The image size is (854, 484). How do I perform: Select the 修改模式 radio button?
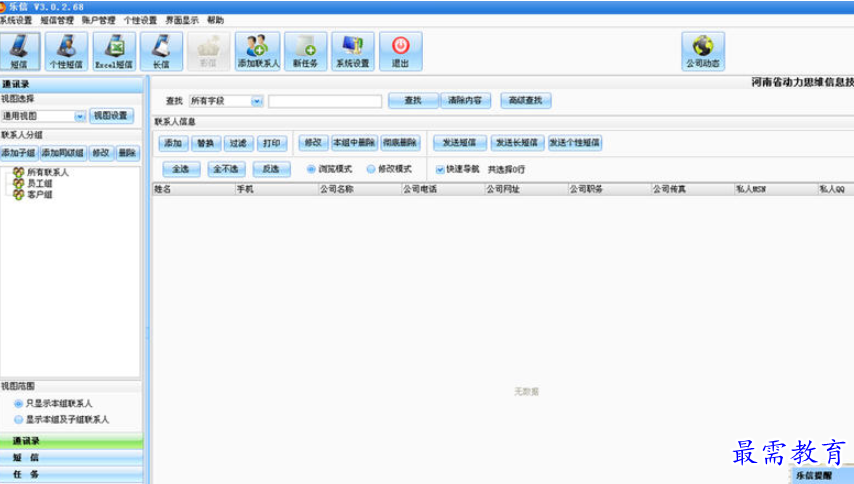tap(371, 169)
